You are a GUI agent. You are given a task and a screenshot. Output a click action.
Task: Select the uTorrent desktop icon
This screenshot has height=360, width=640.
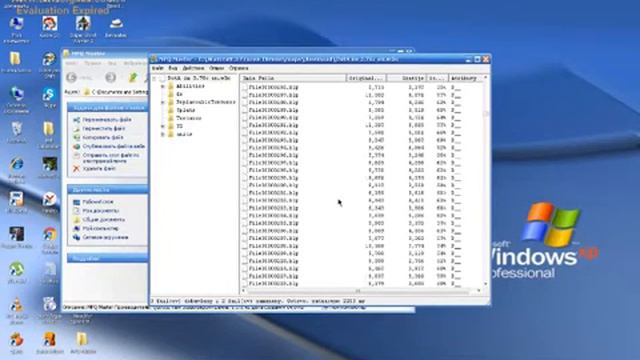[16, 270]
